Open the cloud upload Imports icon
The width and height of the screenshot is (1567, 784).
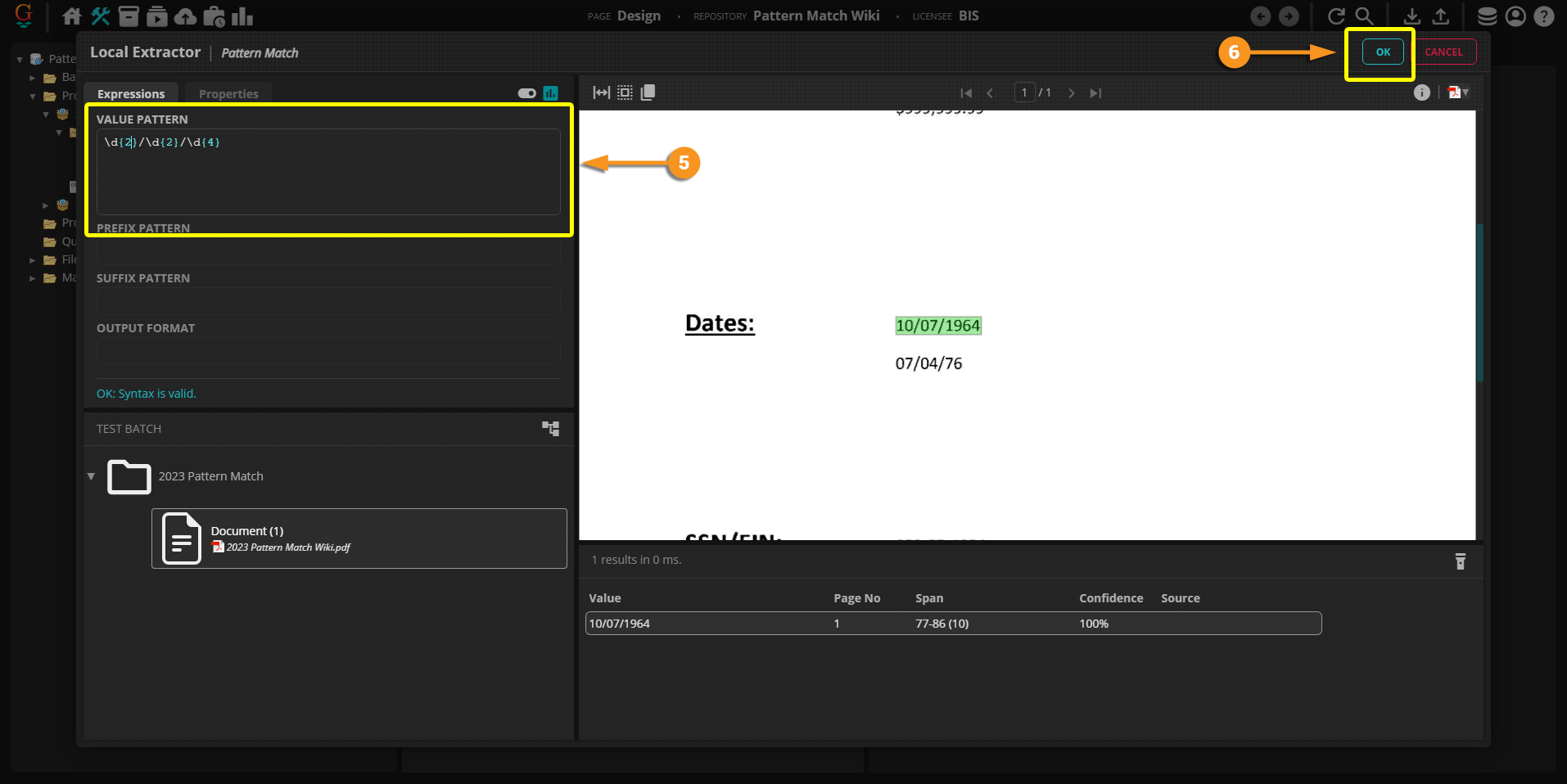pyautogui.click(x=186, y=16)
